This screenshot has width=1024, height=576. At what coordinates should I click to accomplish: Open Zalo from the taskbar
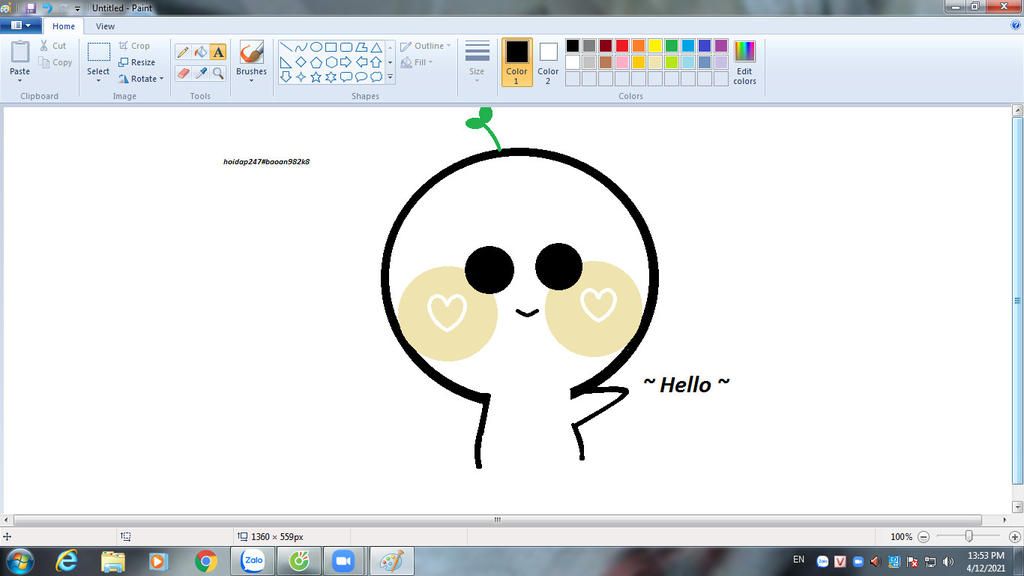(253, 561)
